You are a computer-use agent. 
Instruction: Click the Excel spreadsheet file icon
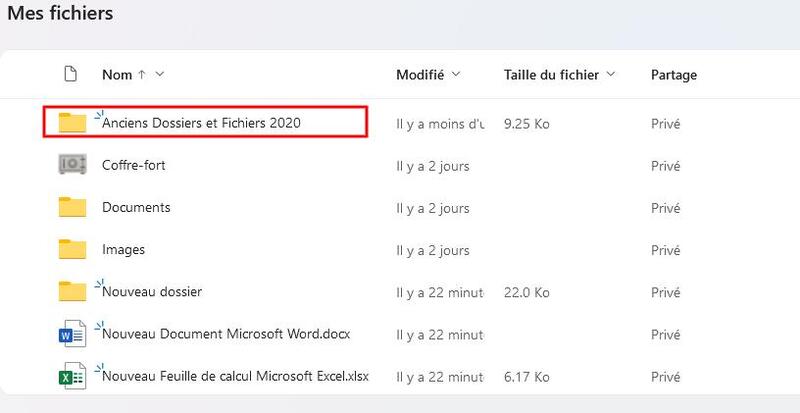point(72,376)
